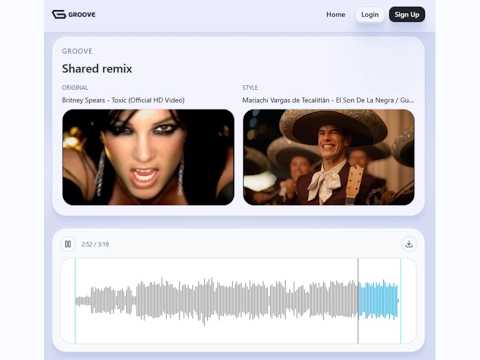Seek within gray played waveform section
This screenshot has width=480, height=360.
pos(217,301)
